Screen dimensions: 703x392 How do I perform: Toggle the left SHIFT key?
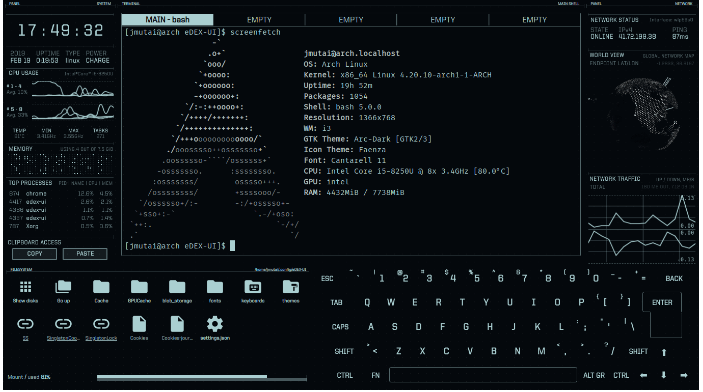coord(344,352)
